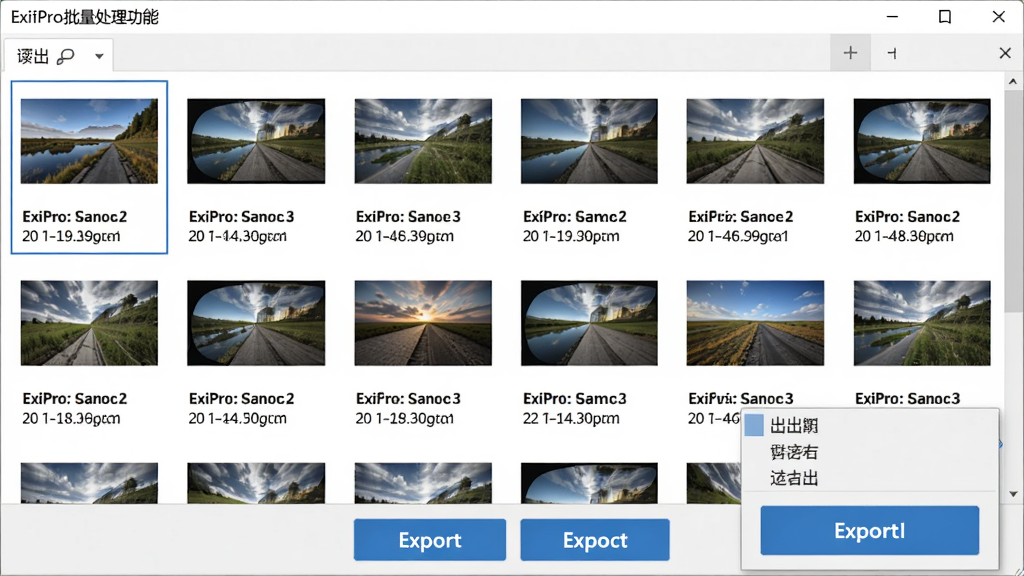Select thumbnail dated 20 1-19.39
This screenshot has width=1024, height=576.
pyautogui.click(x=89, y=141)
